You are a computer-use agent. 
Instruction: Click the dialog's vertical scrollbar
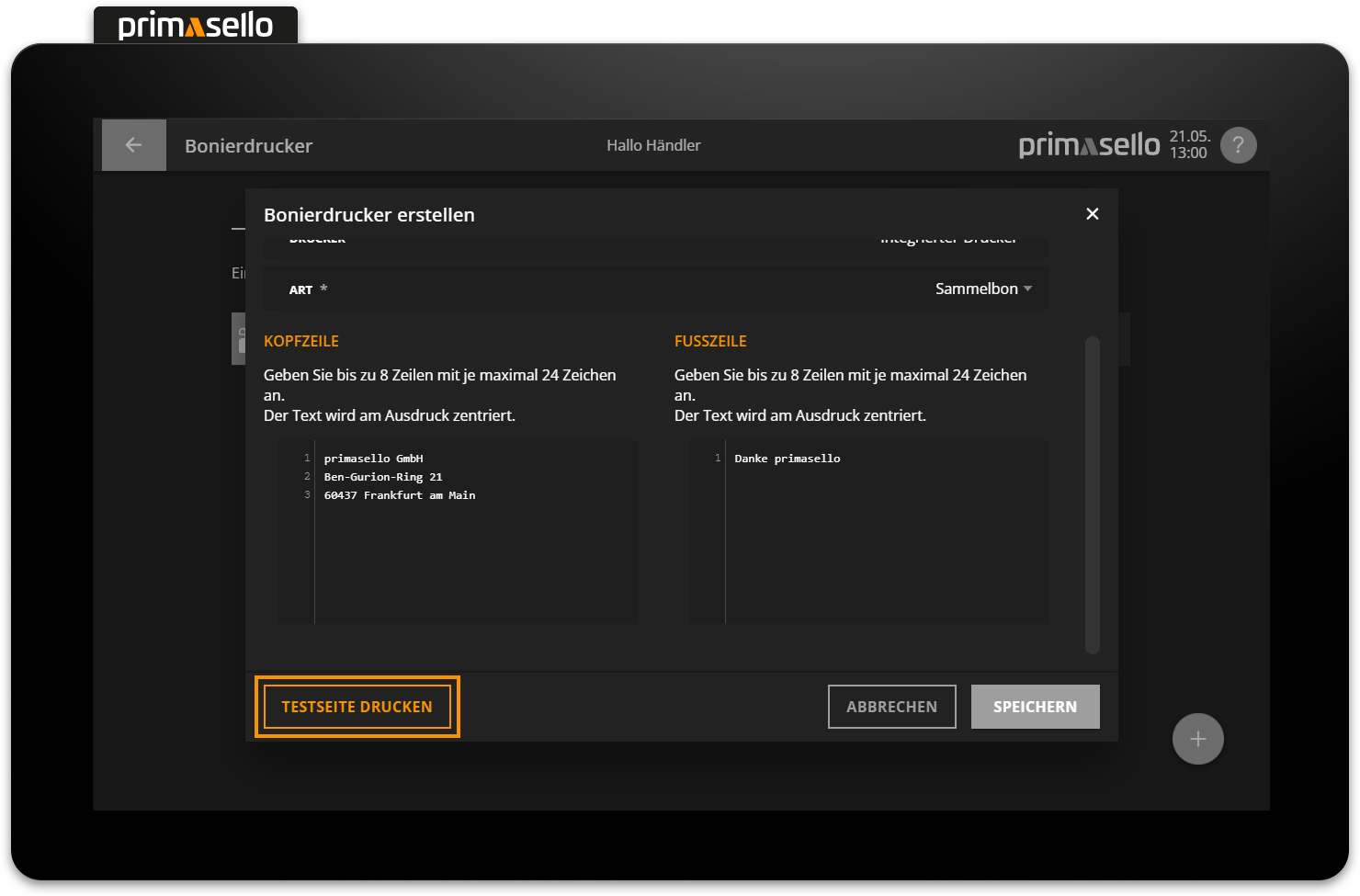(1092, 494)
